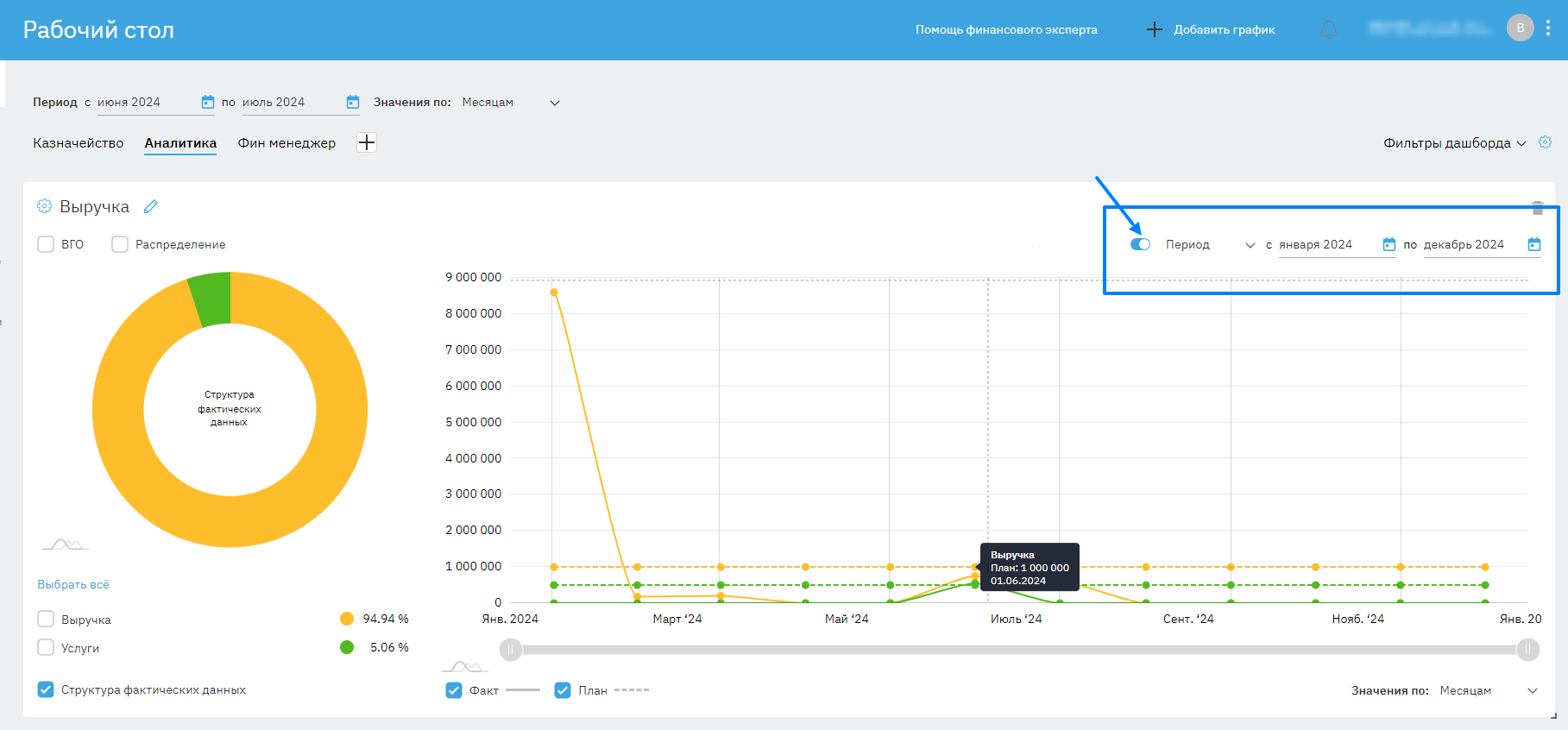Image resolution: width=1568 pixels, height=730 pixels.
Task: Click the left handle of chart range slider
Action: (x=511, y=650)
